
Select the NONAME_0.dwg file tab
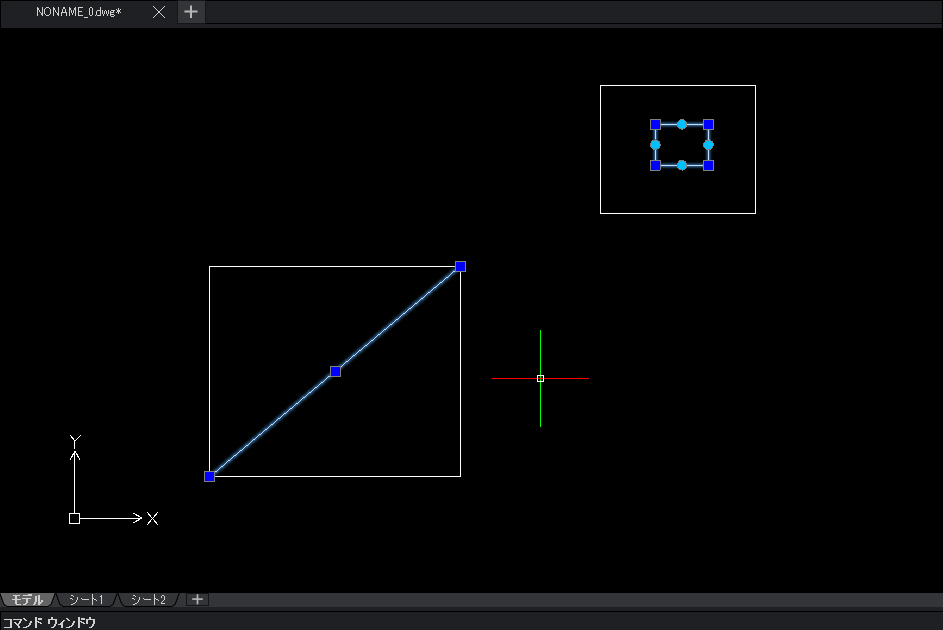[79, 12]
